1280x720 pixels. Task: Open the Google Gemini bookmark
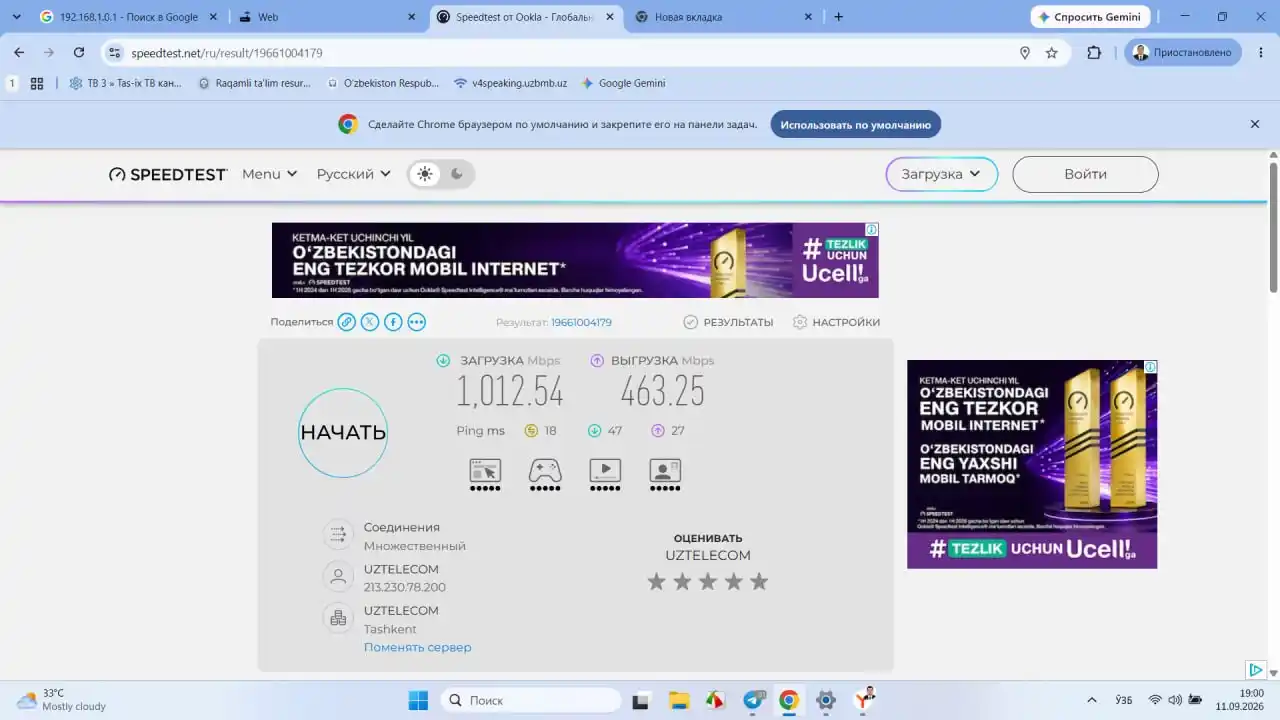tap(624, 83)
